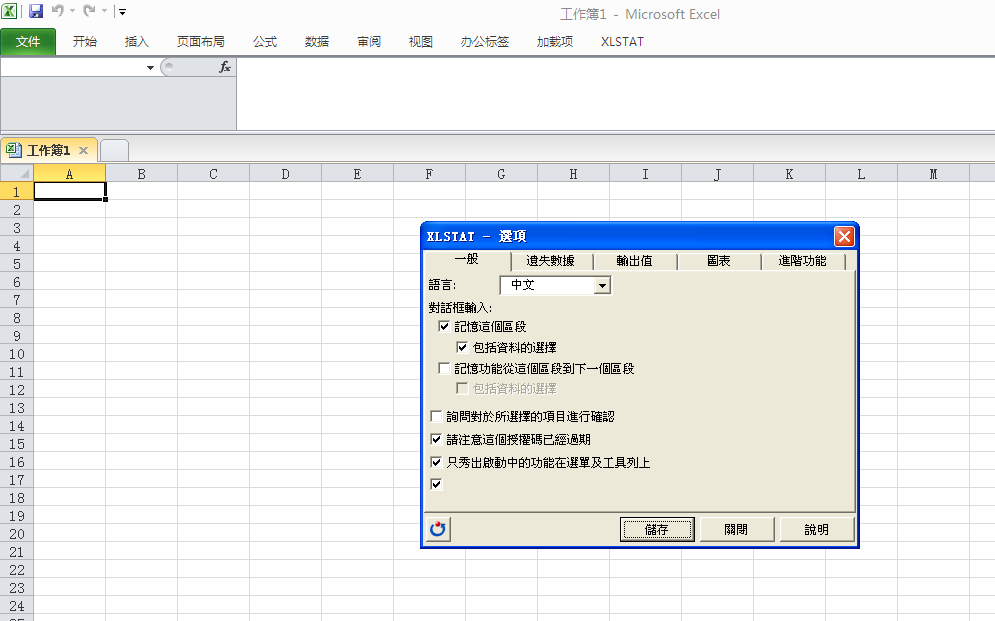Open the 数据 ribbon tab
995x621 pixels.
coord(317,42)
